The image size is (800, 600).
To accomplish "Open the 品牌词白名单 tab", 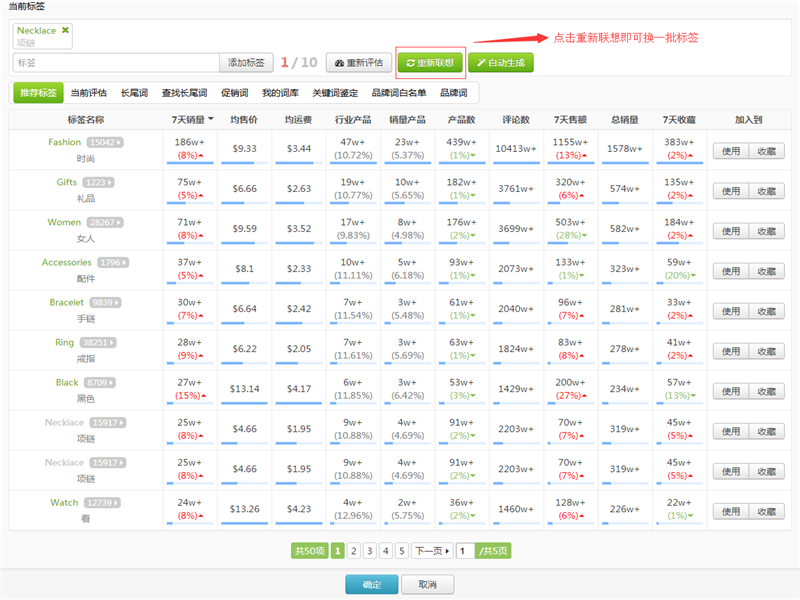I will click(399, 93).
